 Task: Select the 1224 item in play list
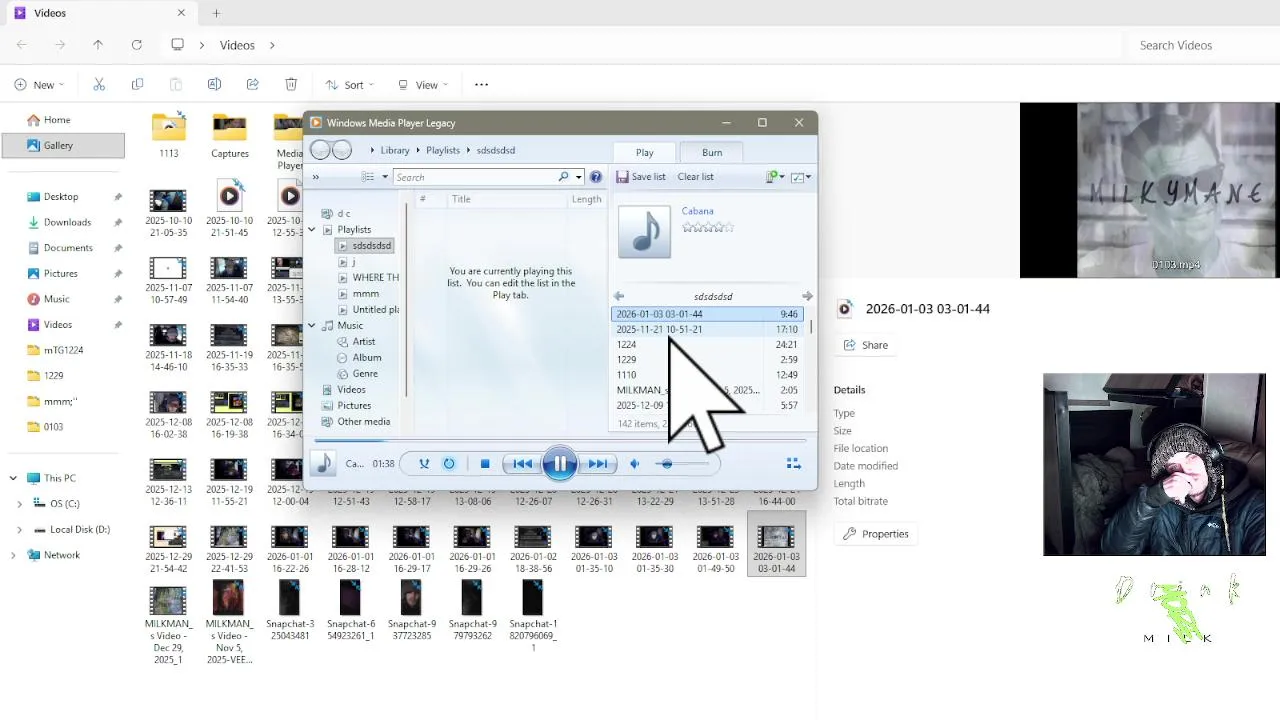pos(707,344)
